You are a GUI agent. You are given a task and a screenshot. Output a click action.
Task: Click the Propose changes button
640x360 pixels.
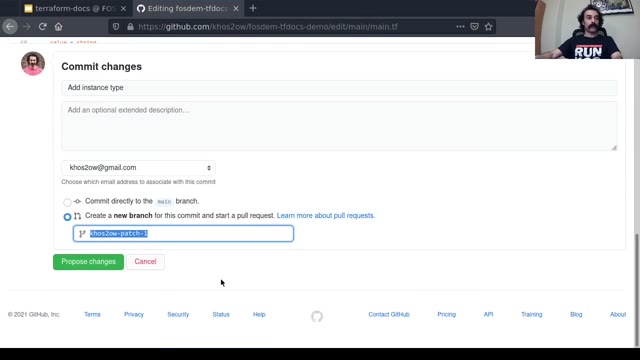click(88, 262)
